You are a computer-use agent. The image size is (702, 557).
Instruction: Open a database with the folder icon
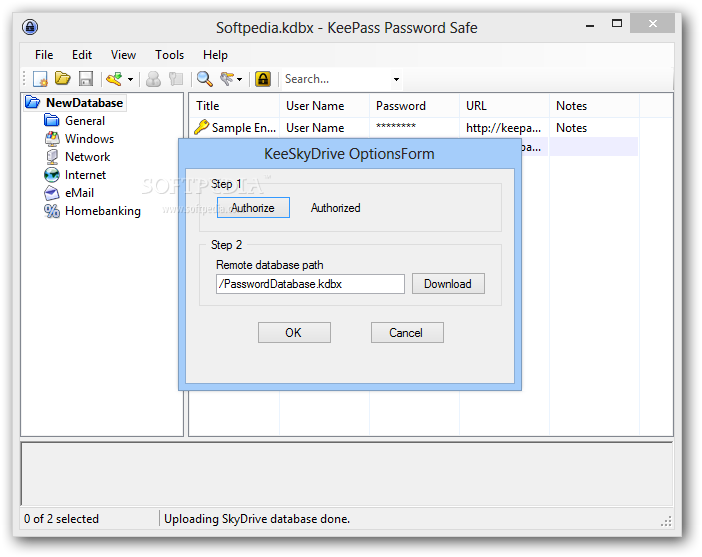pos(63,79)
